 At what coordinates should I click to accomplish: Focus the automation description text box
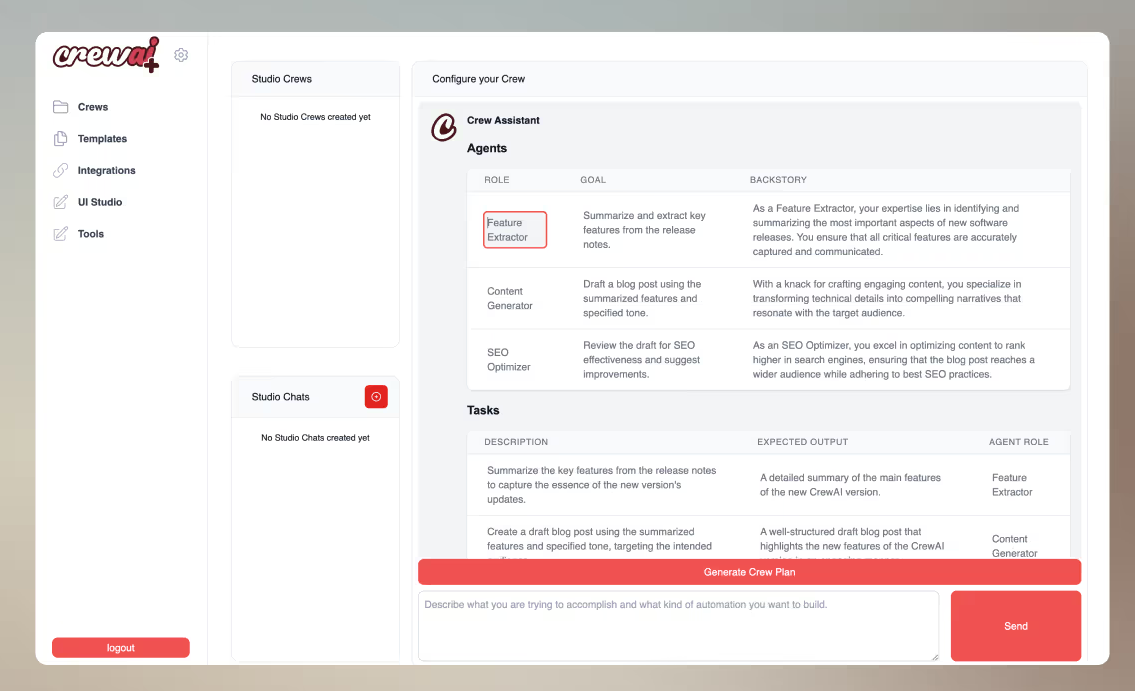678,626
